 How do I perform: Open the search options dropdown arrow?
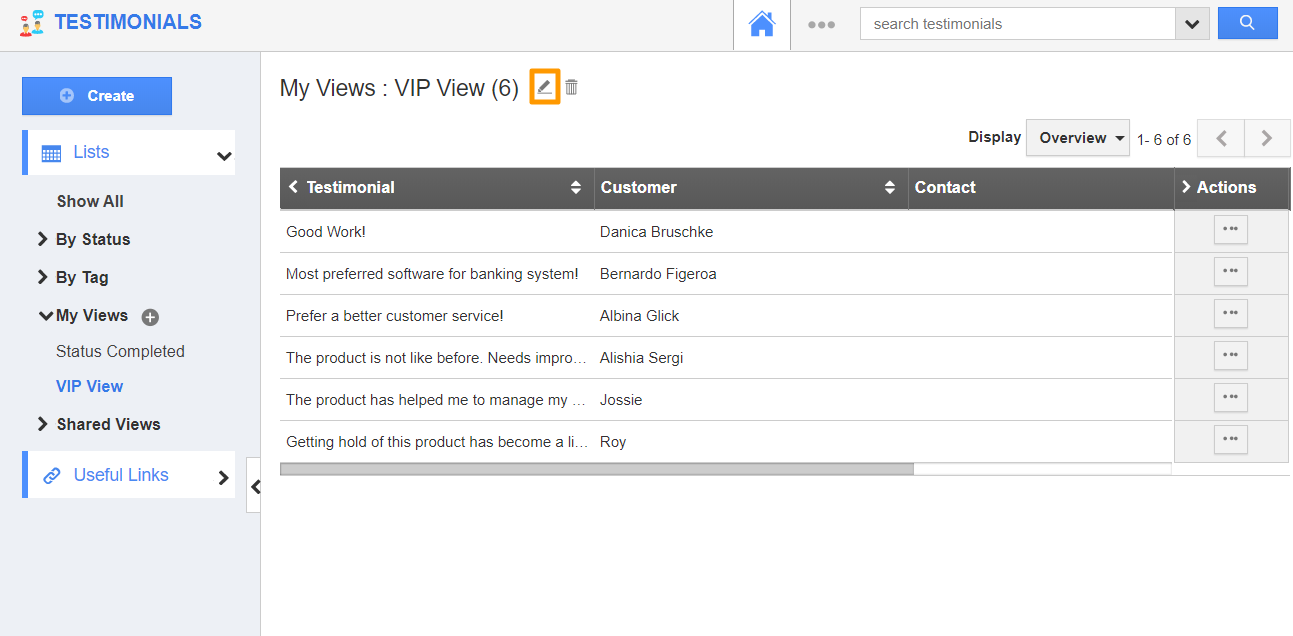(x=1192, y=24)
